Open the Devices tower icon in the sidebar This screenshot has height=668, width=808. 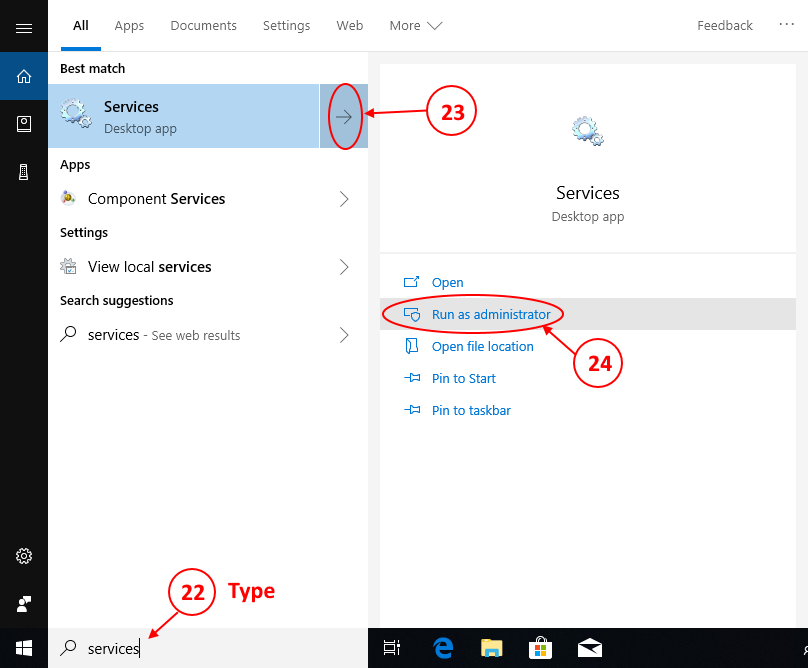tap(24, 172)
